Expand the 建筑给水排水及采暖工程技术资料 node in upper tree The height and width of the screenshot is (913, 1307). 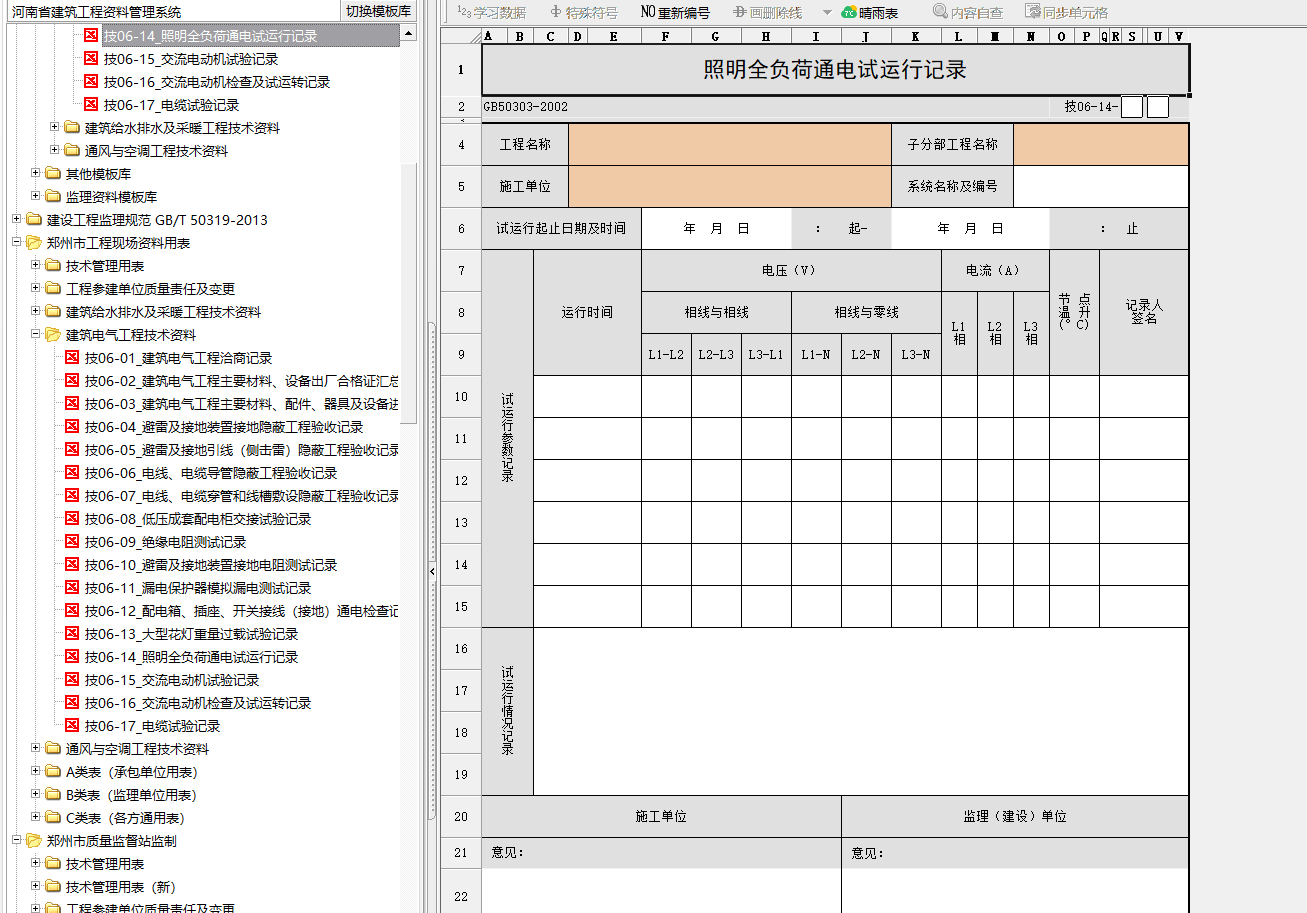[x=54, y=127]
